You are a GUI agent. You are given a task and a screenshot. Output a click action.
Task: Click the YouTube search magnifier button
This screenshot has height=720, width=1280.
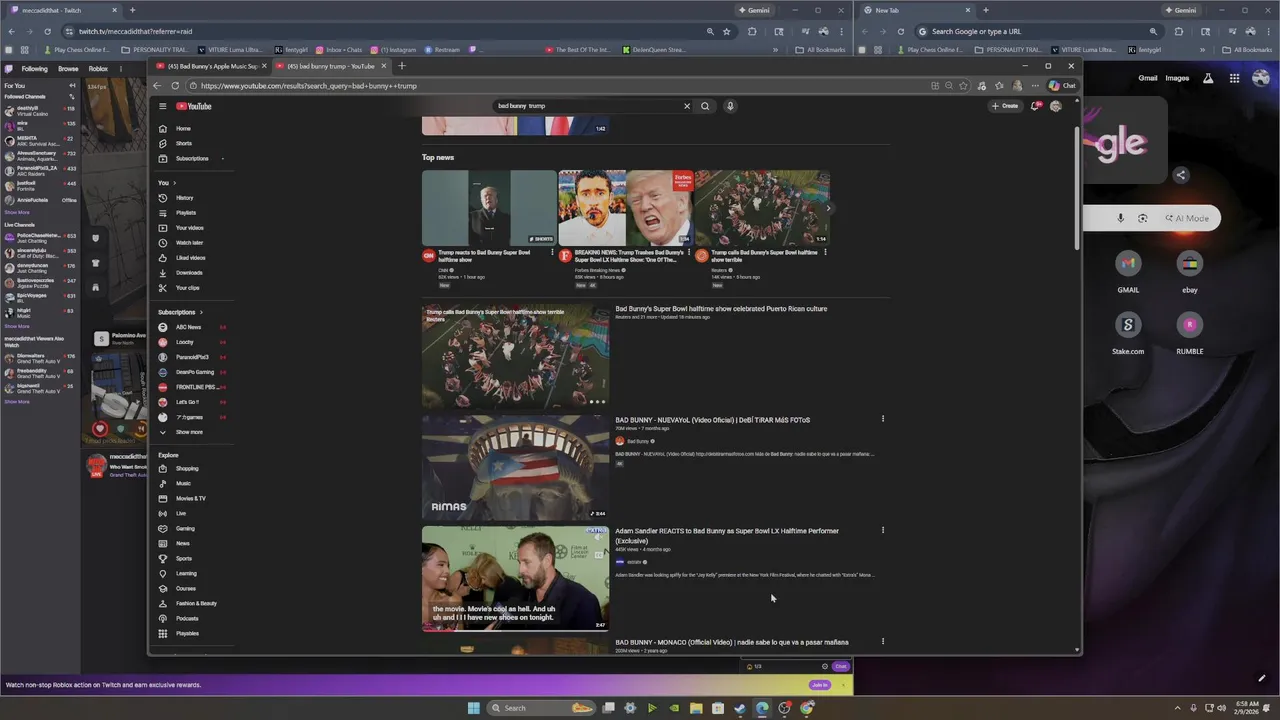click(705, 106)
